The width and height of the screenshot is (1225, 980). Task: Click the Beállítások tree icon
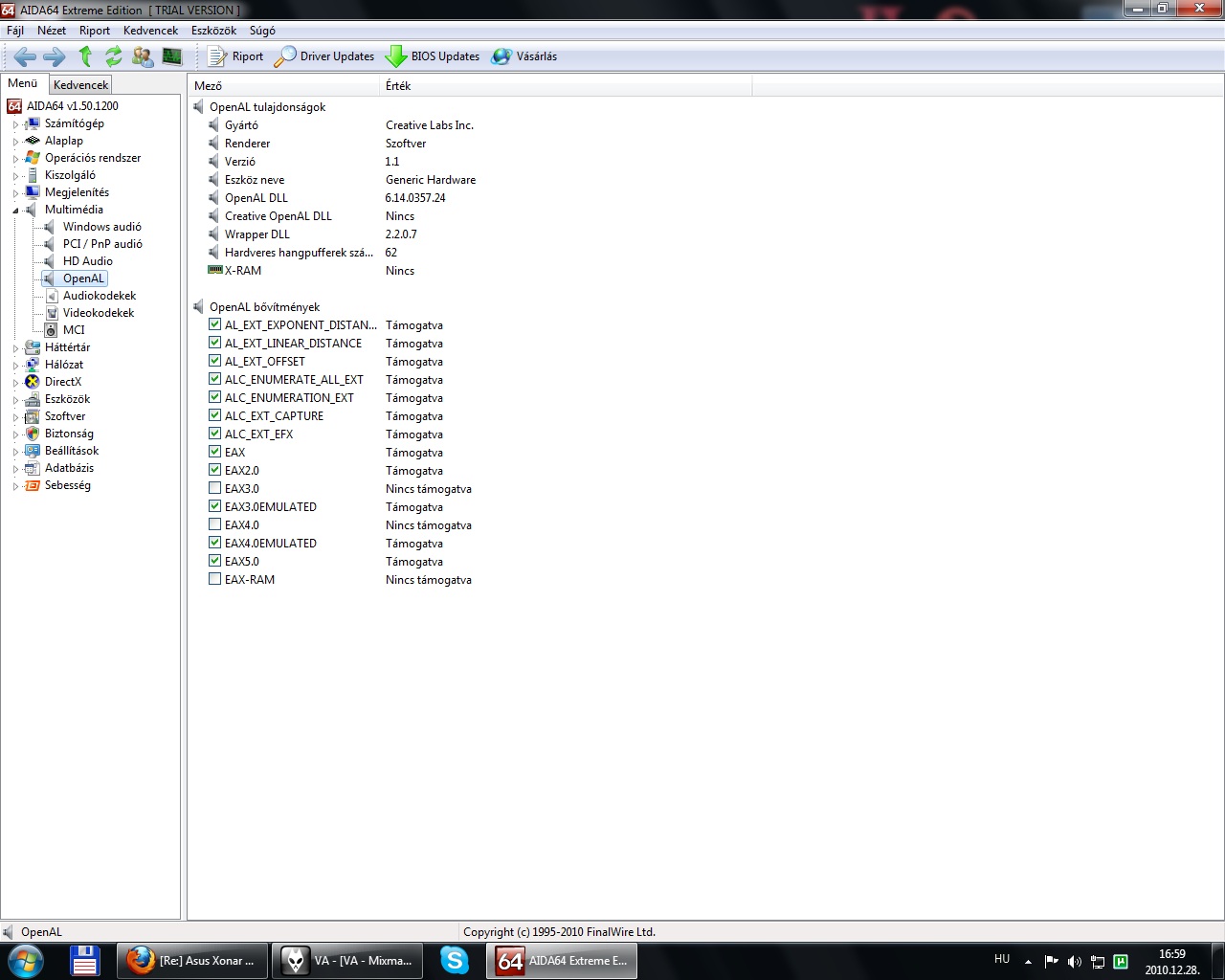pos(33,451)
